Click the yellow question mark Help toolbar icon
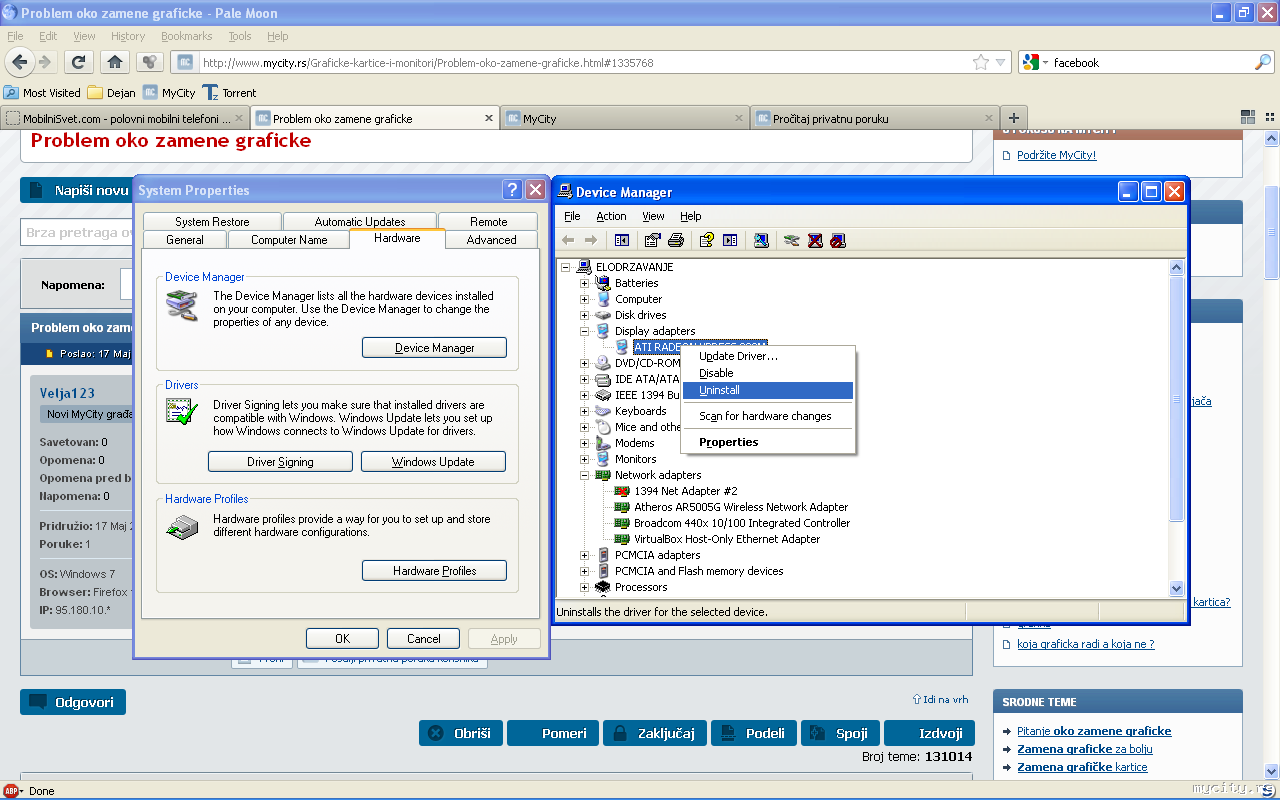 pos(707,240)
